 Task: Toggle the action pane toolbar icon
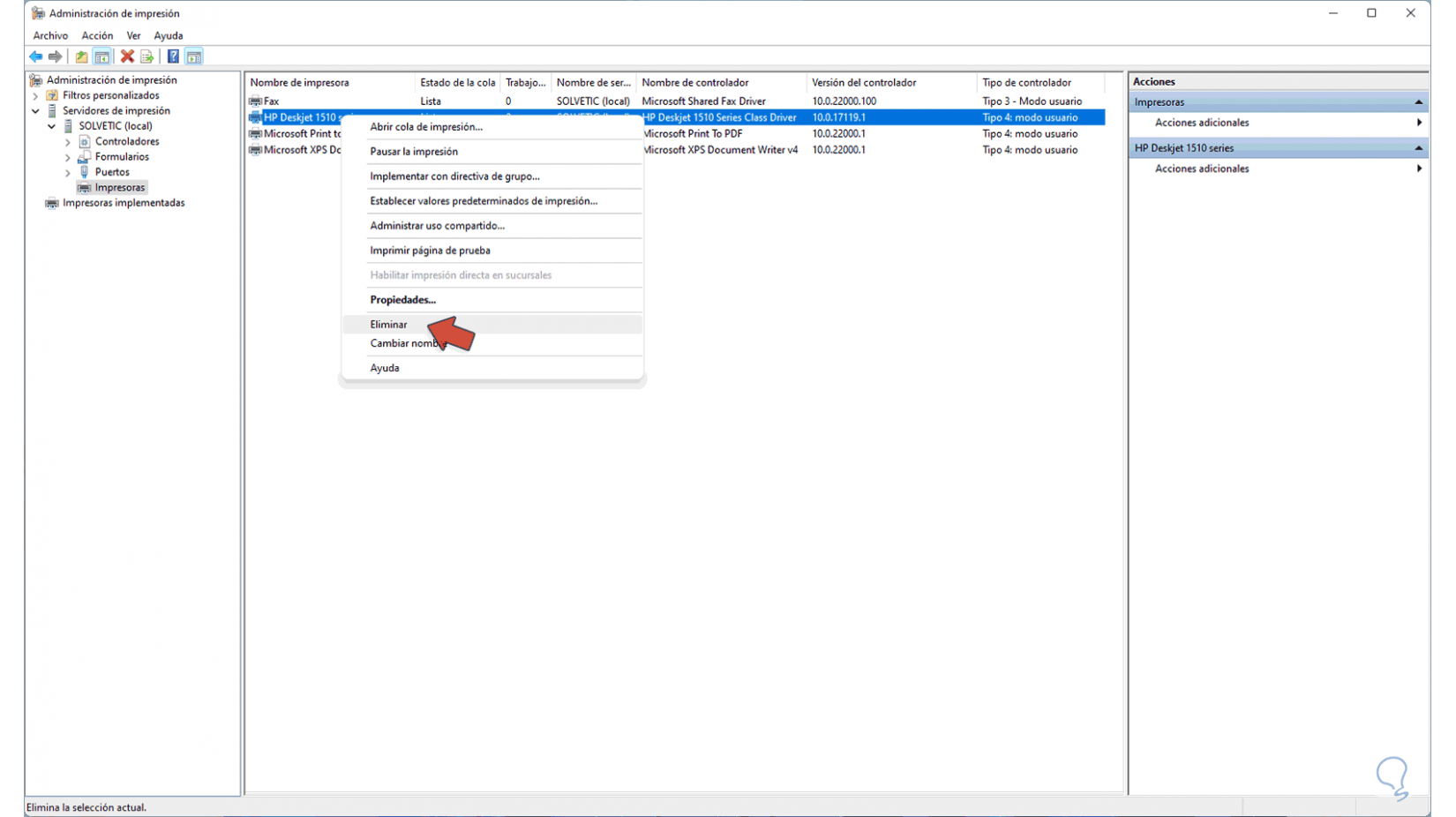[194, 56]
